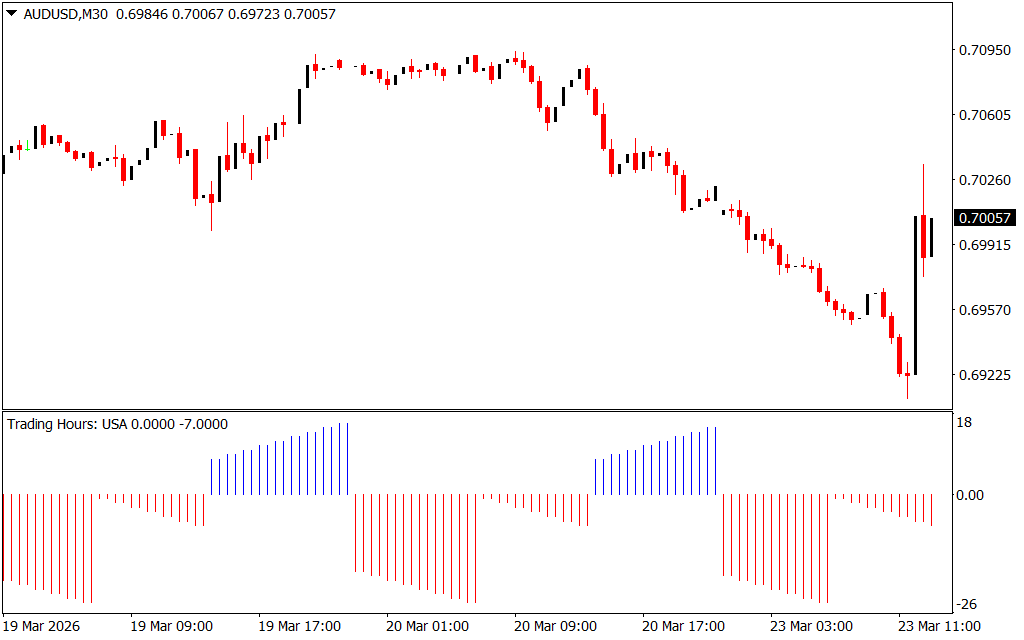Screen dimensions: 1024x640
Task: Click the 0.70950 price axis label
Action: [x=984, y=50]
